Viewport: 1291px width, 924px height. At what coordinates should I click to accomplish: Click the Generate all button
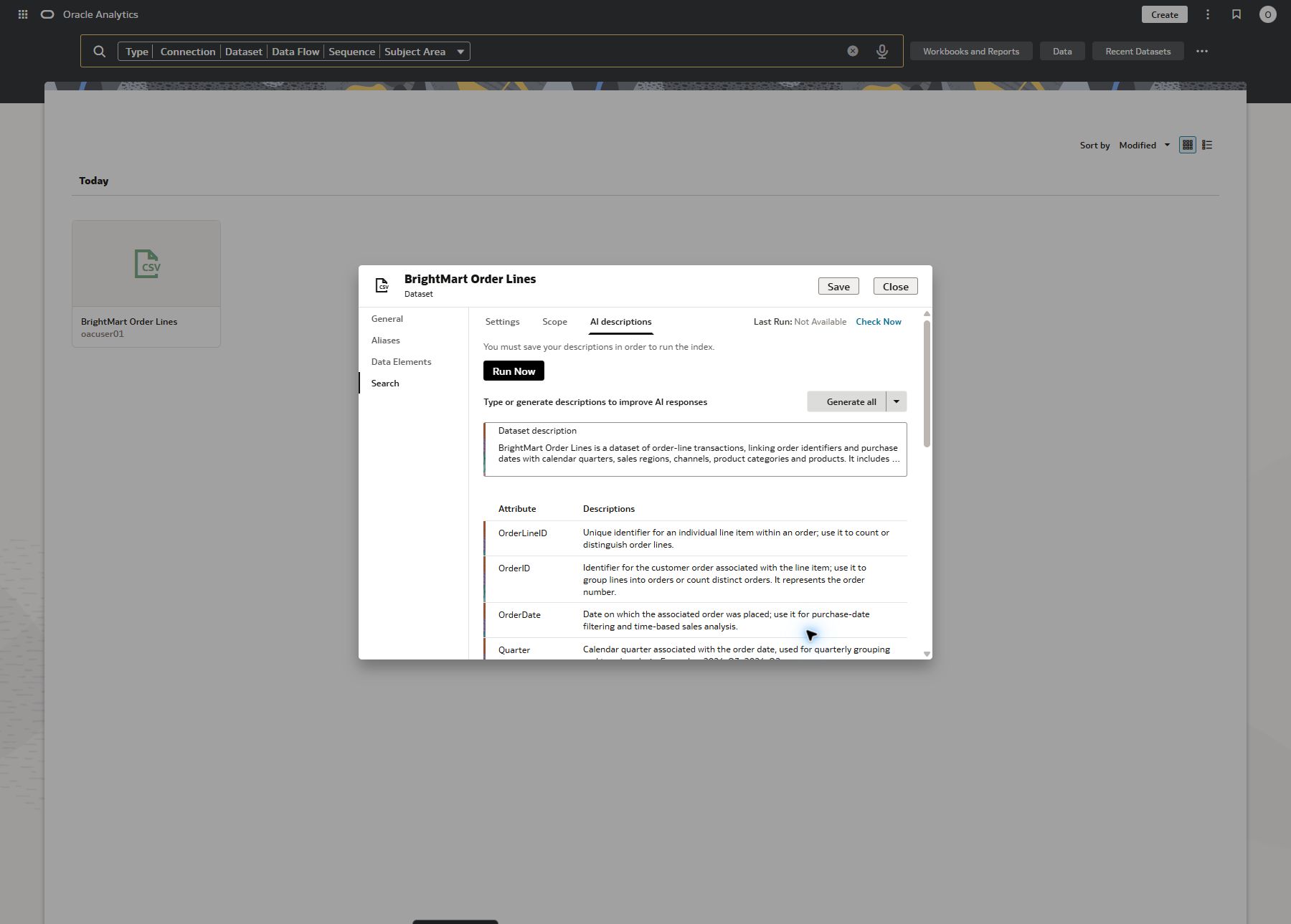847,401
